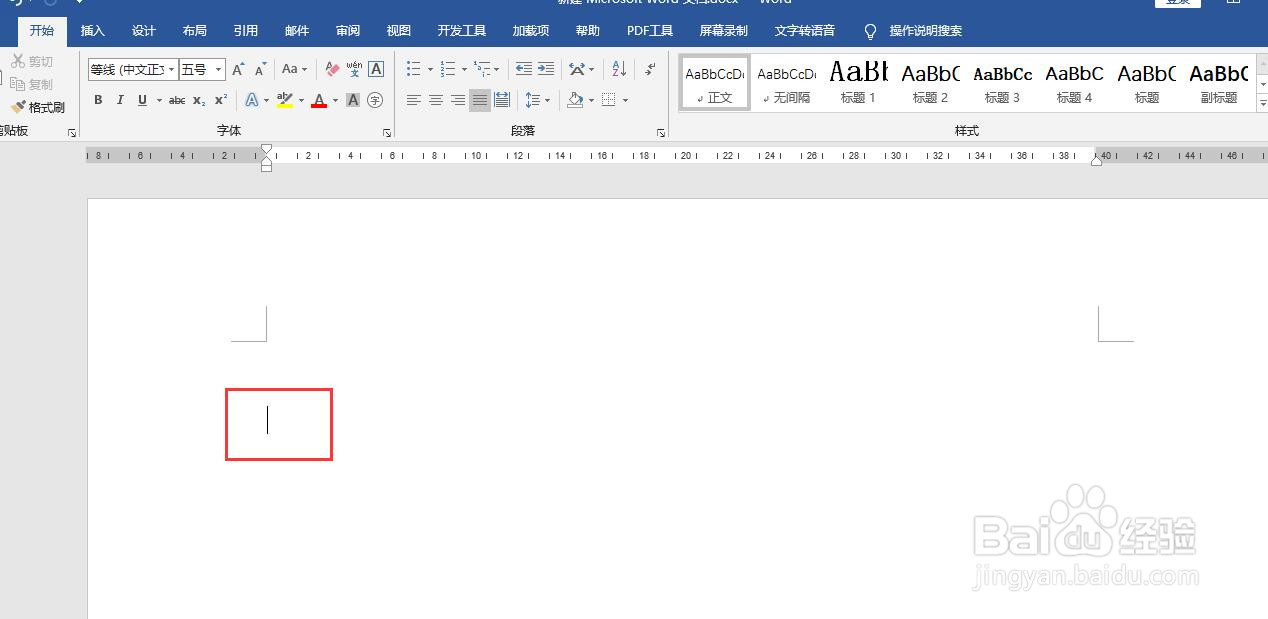Toggle show paragraph marks
The height and width of the screenshot is (619, 1268).
(650, 69)
